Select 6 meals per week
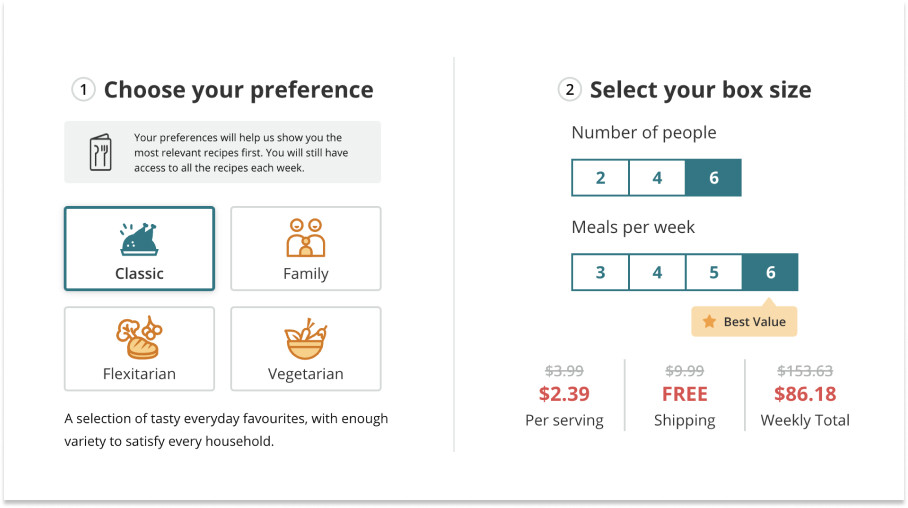 point(770,272)
